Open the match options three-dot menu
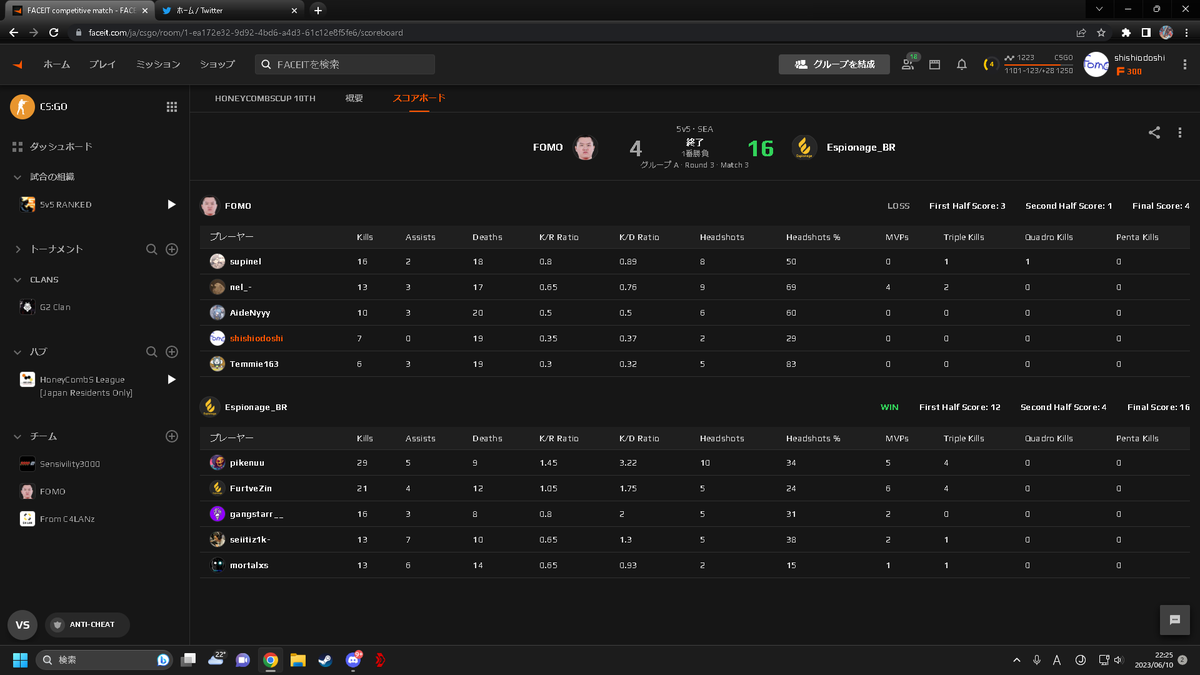The width and height of the screenshot is (1200, 675). click(x=1180, y=132)
